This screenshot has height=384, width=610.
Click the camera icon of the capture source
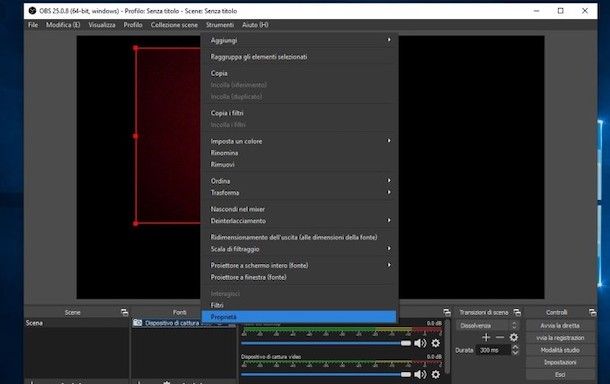tap(137, 323)
